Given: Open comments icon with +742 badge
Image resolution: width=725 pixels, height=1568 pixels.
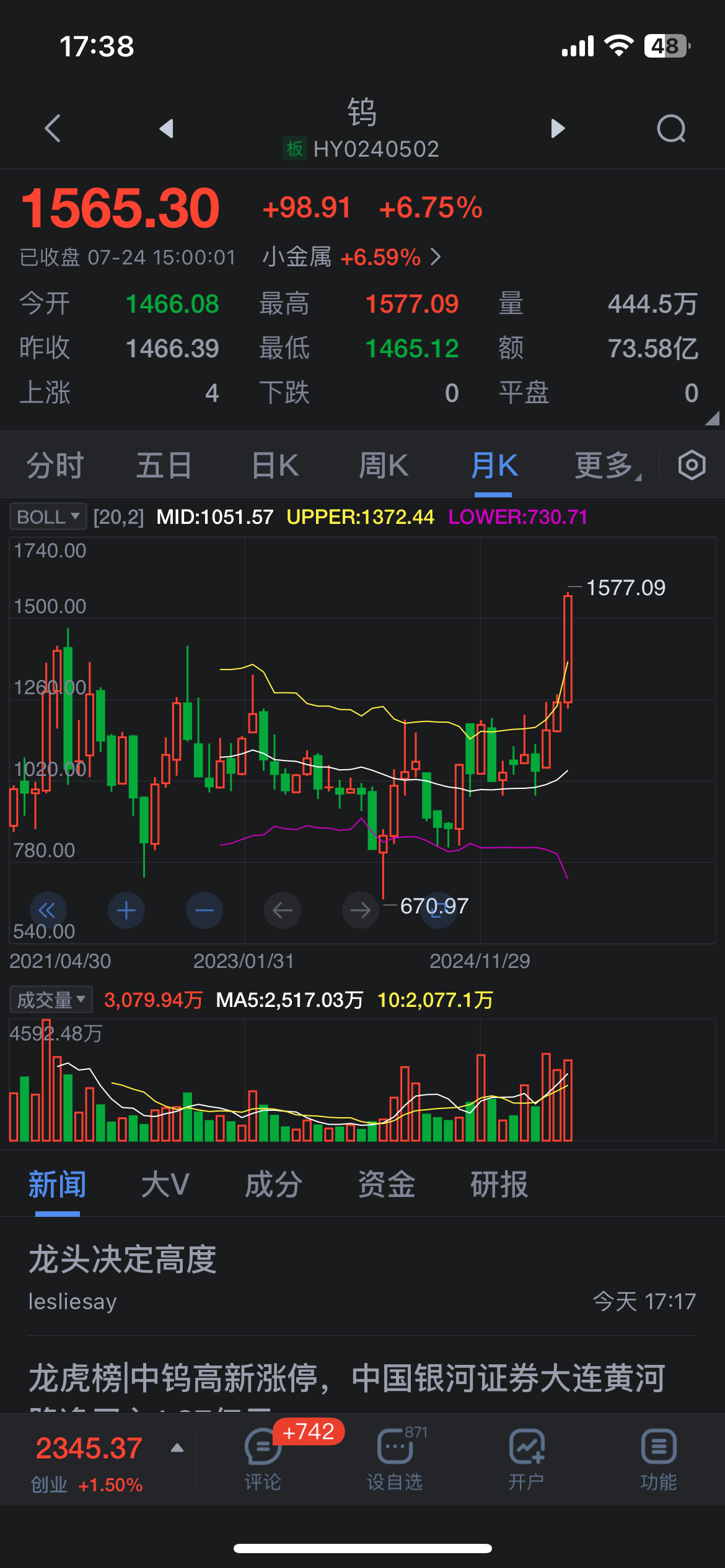Looking at the screenshot, I should (263, 1458).
